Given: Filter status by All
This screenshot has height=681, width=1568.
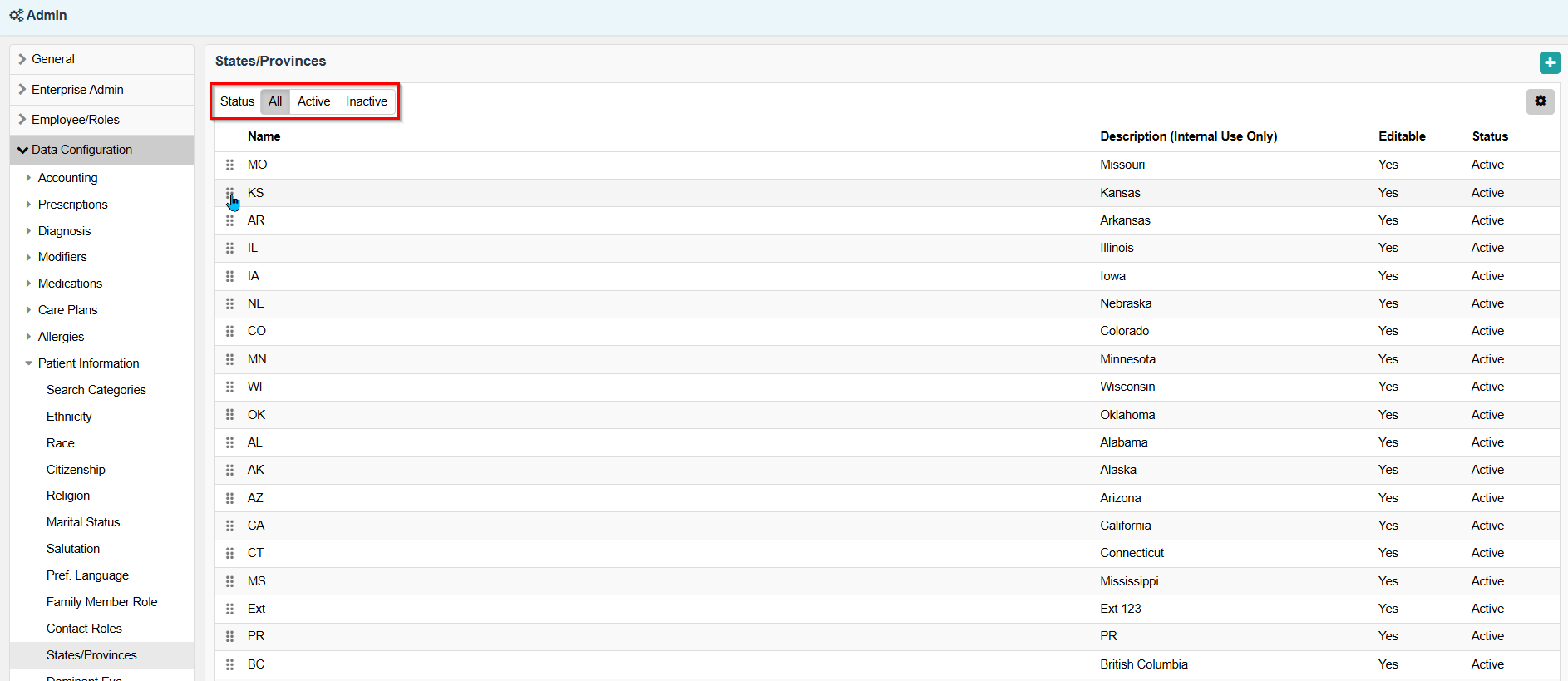Looking at the screenshot, I should pyautogui.click(x=275, y=101).
